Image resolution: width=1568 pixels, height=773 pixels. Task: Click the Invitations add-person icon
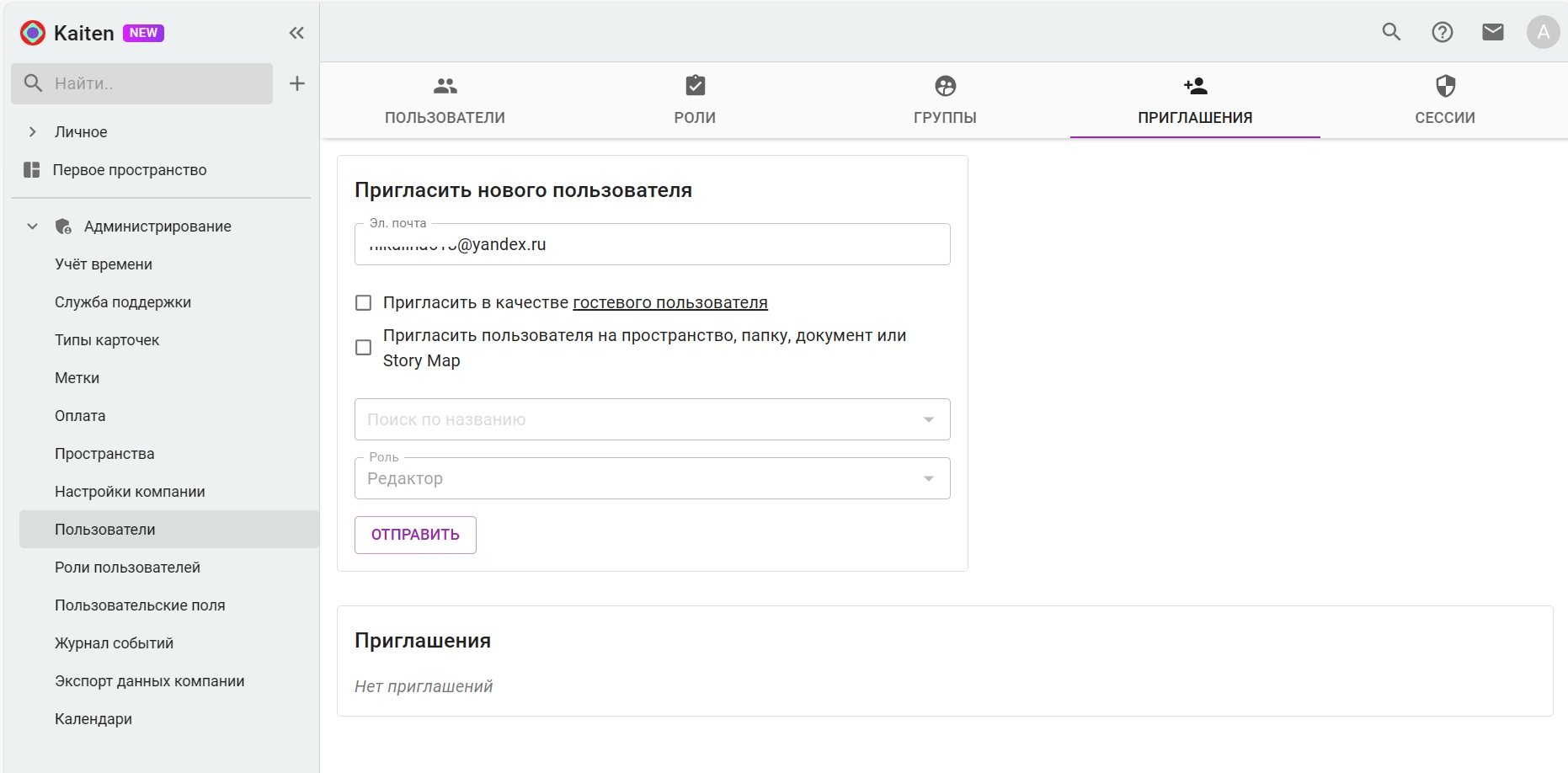pyautogui.click(x=1196, y=86)
